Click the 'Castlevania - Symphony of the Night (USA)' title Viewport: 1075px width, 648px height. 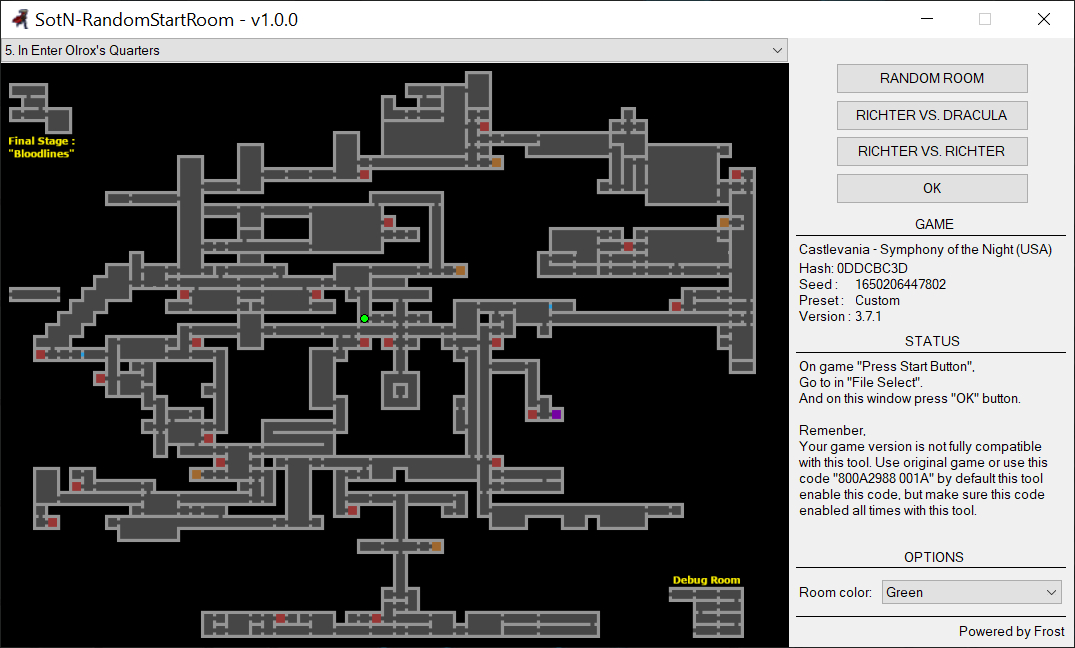tap(926, 250)
